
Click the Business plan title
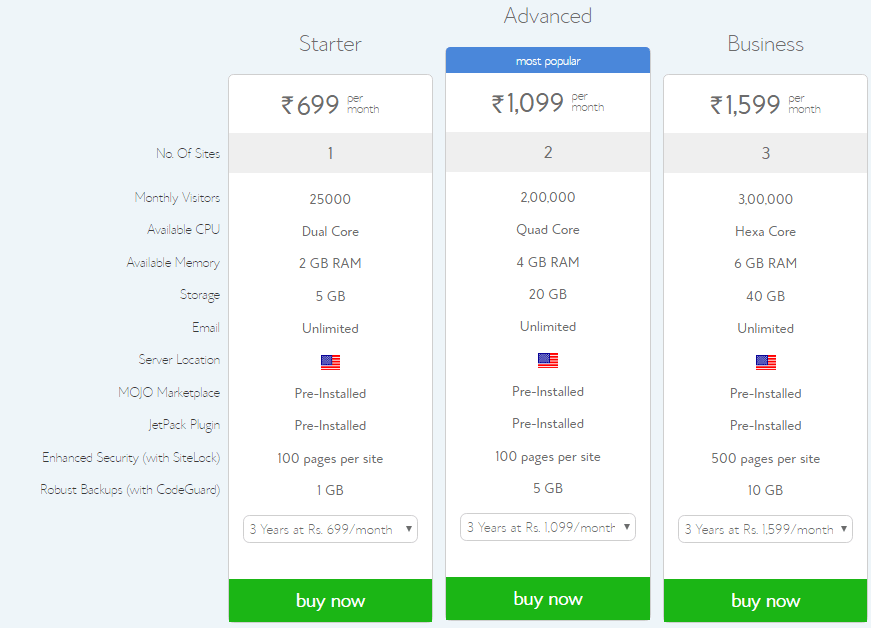click(x=766, y=44)
